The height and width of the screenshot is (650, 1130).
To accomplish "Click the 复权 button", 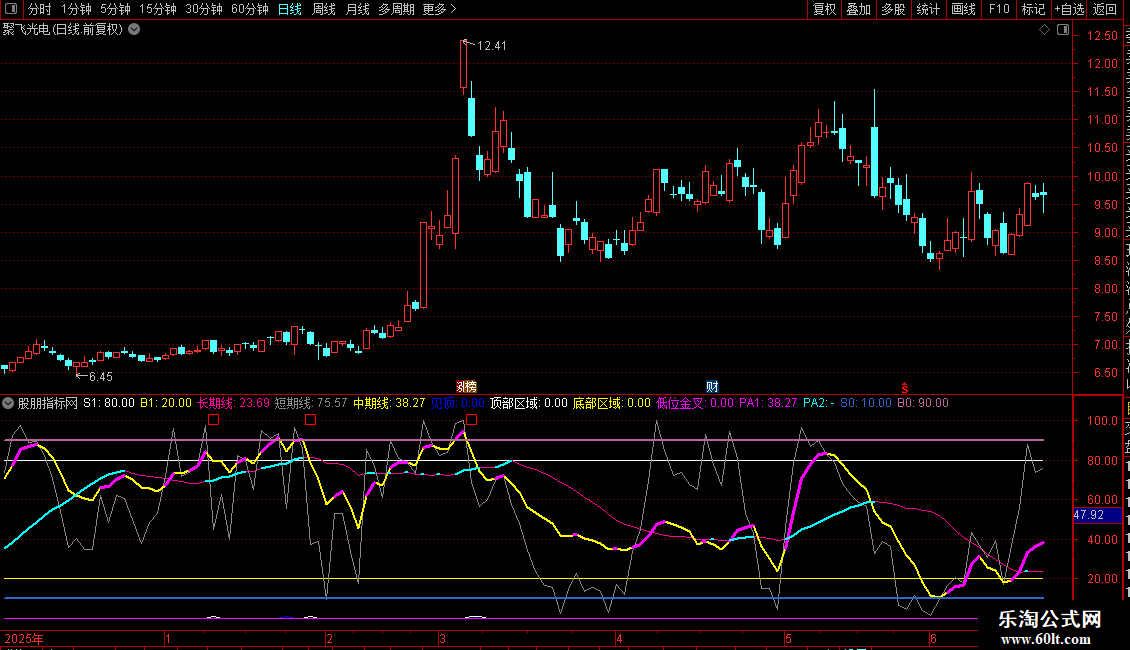I will coord(824,9).
